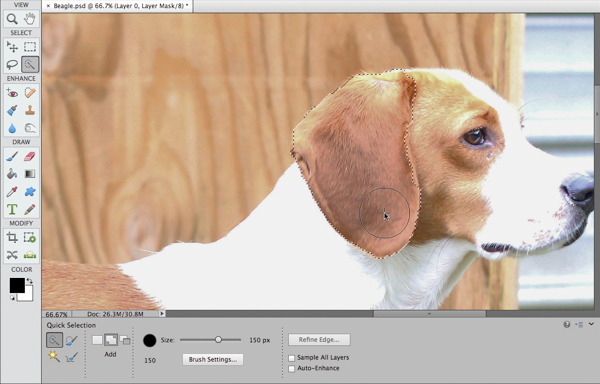This screenshot has width=600, height=384.
Task: Set selection mode to Add
Action: point(111,340)
